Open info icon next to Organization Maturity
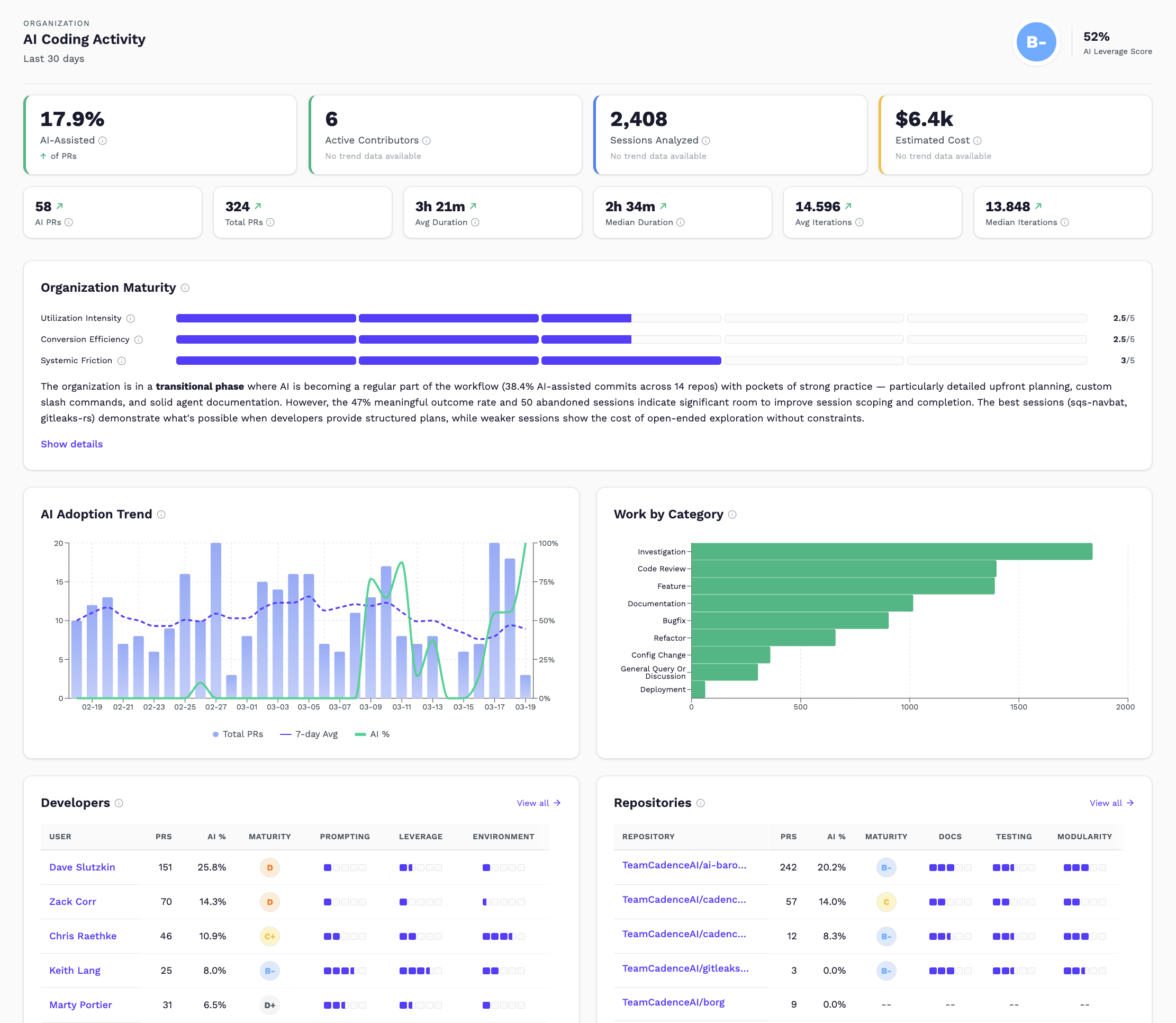Image resolution: width=1176 pixels, height=1023 pixels. click(185, 288)
